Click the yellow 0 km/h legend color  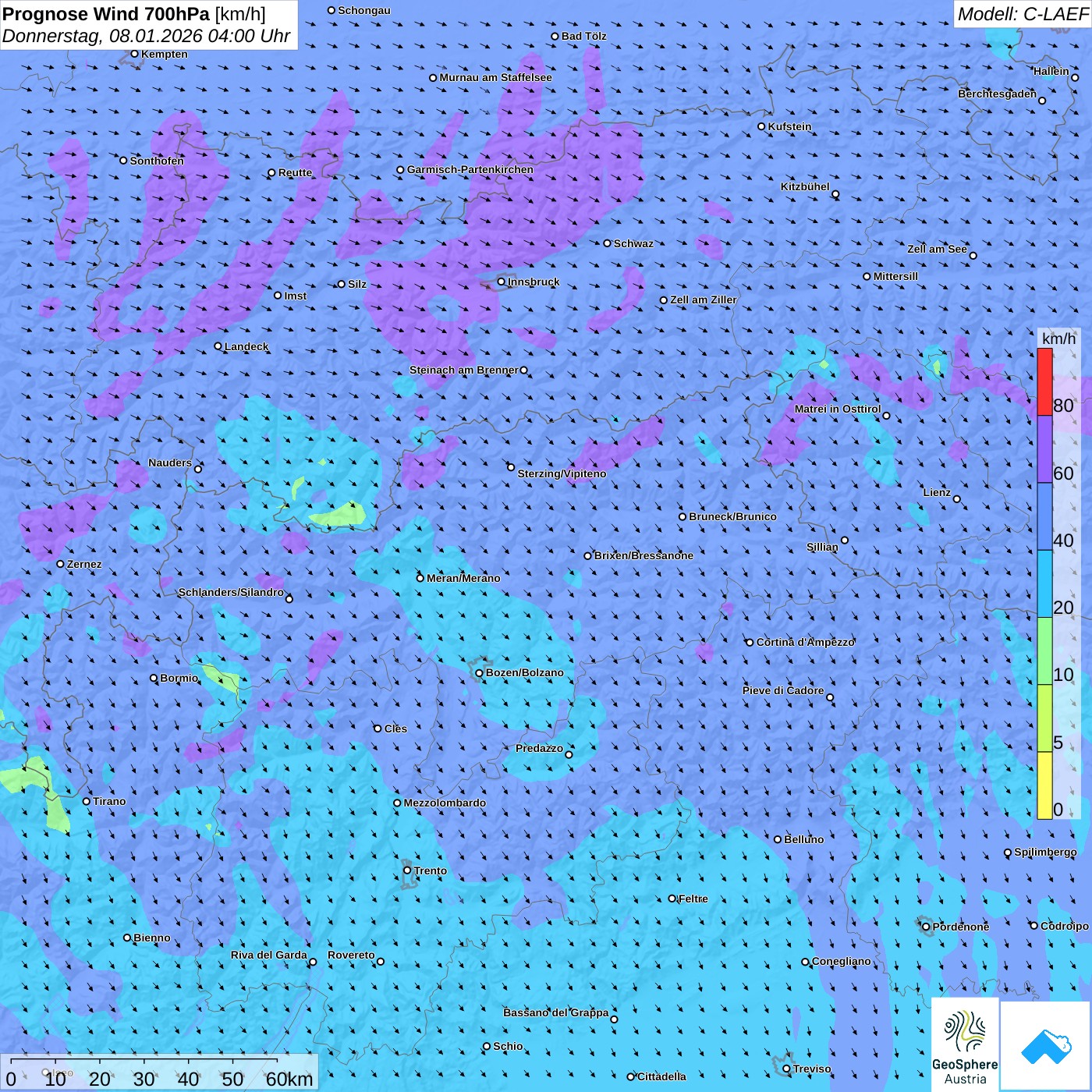coord(1044,785)
